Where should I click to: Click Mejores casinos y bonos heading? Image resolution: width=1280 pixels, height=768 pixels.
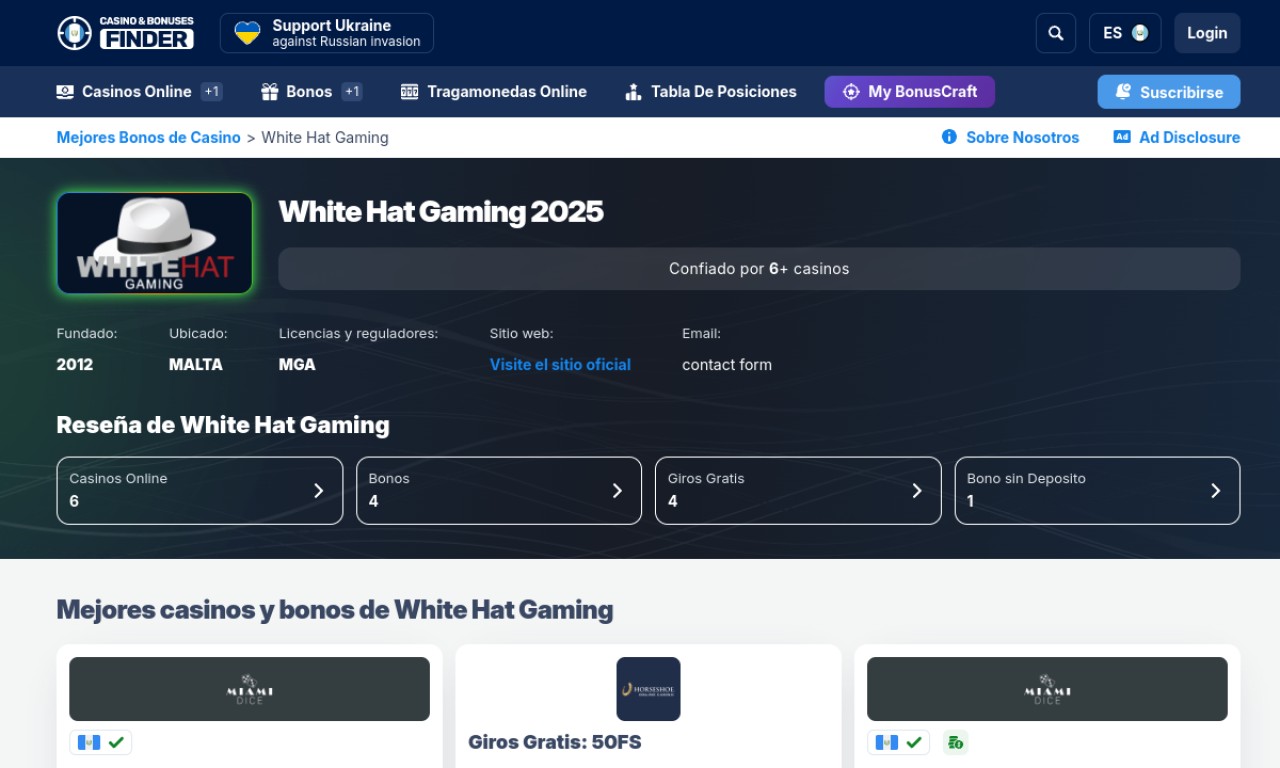[x=335, y=609]
